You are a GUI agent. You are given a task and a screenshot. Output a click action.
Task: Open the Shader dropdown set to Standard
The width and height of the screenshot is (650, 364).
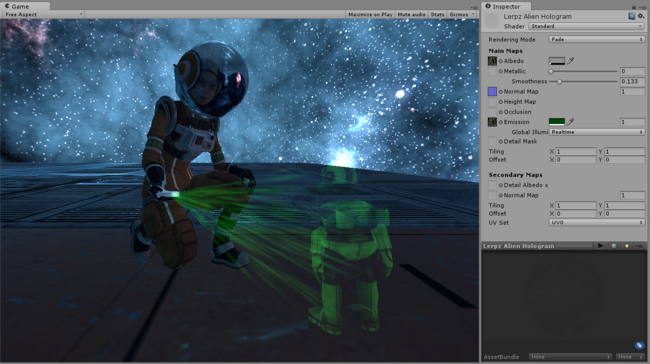coord(586,26)
